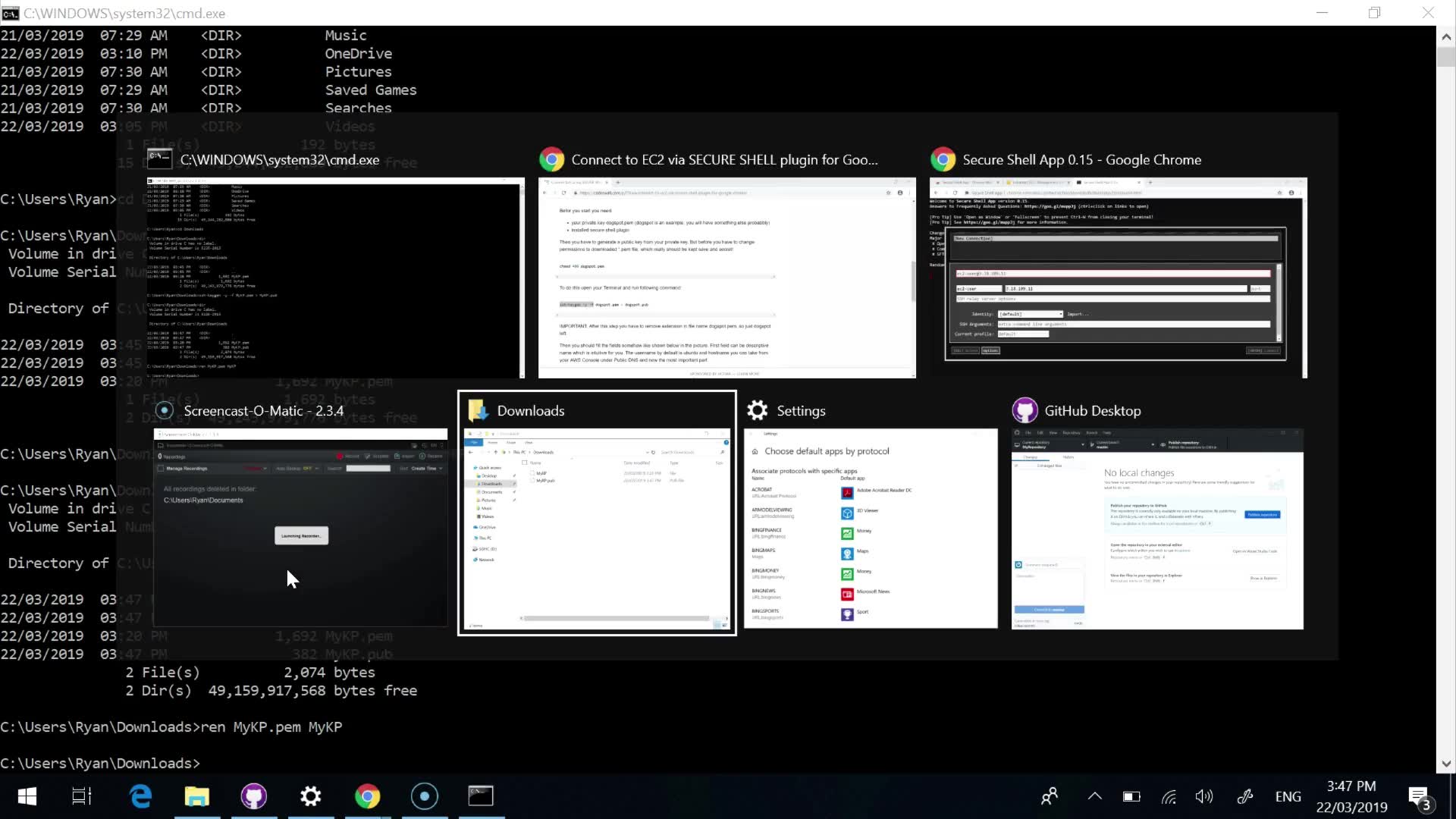Open the Edge browser taskbar icon
Image resolution: width=1456 pixels, height=819 pixels.
141,796
